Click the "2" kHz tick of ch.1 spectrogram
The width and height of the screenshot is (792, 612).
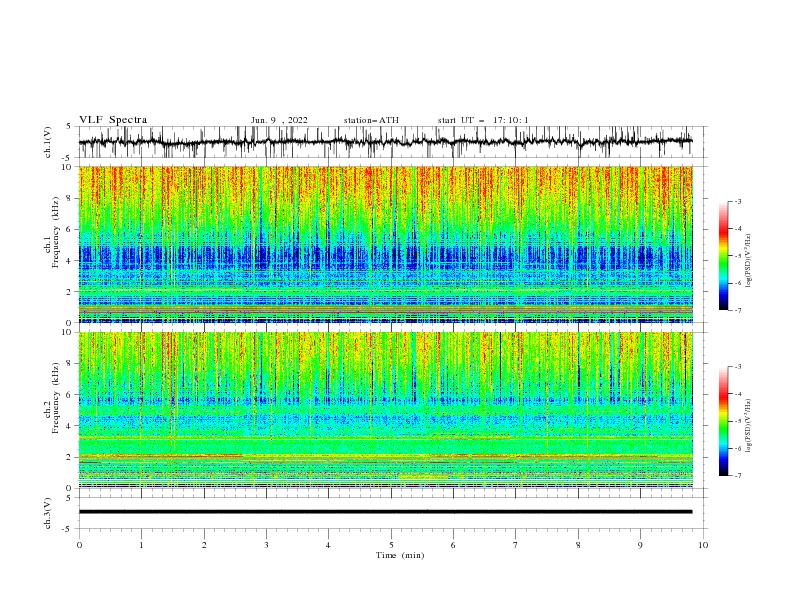70,292
